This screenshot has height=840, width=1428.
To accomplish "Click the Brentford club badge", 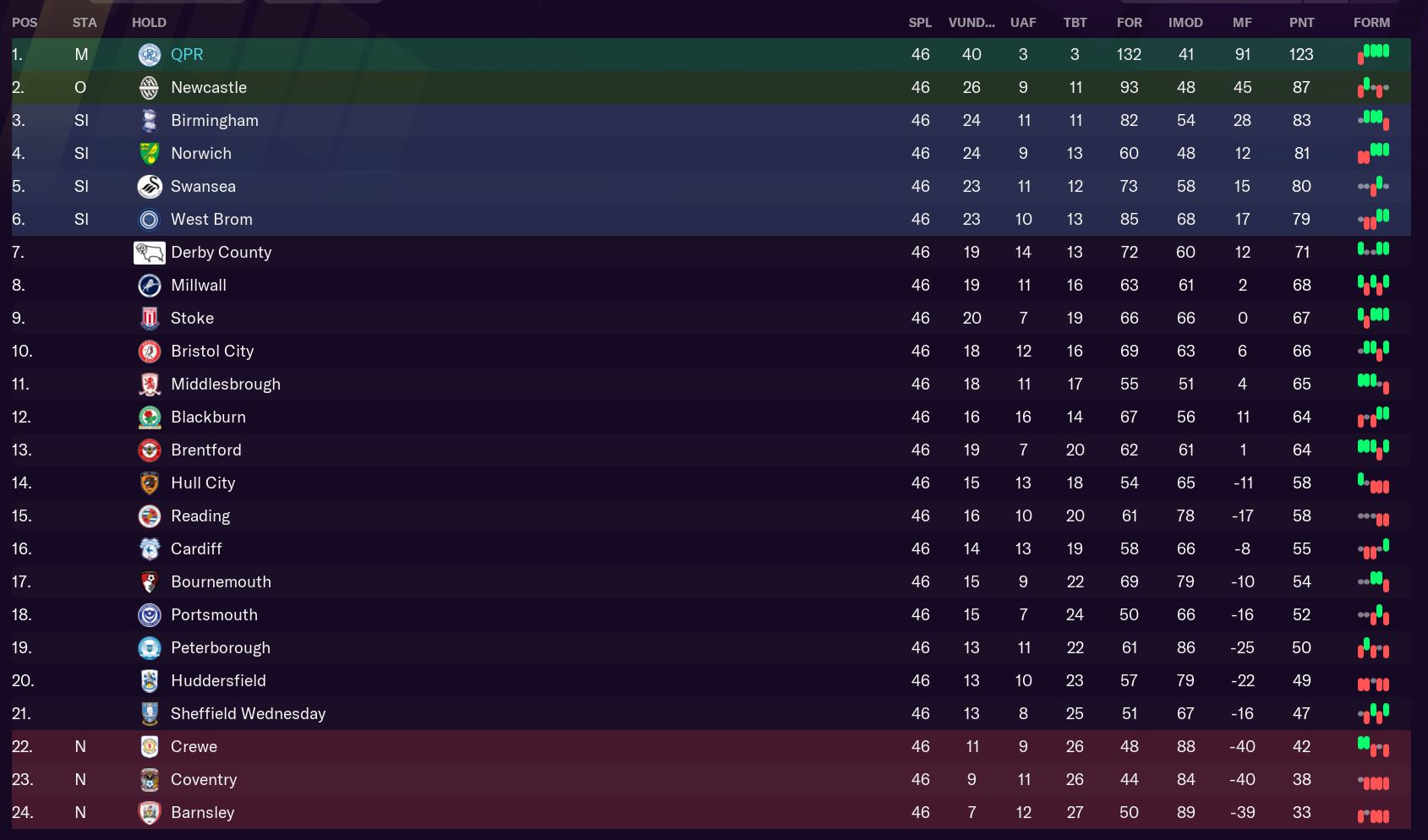I will (150, 450).
